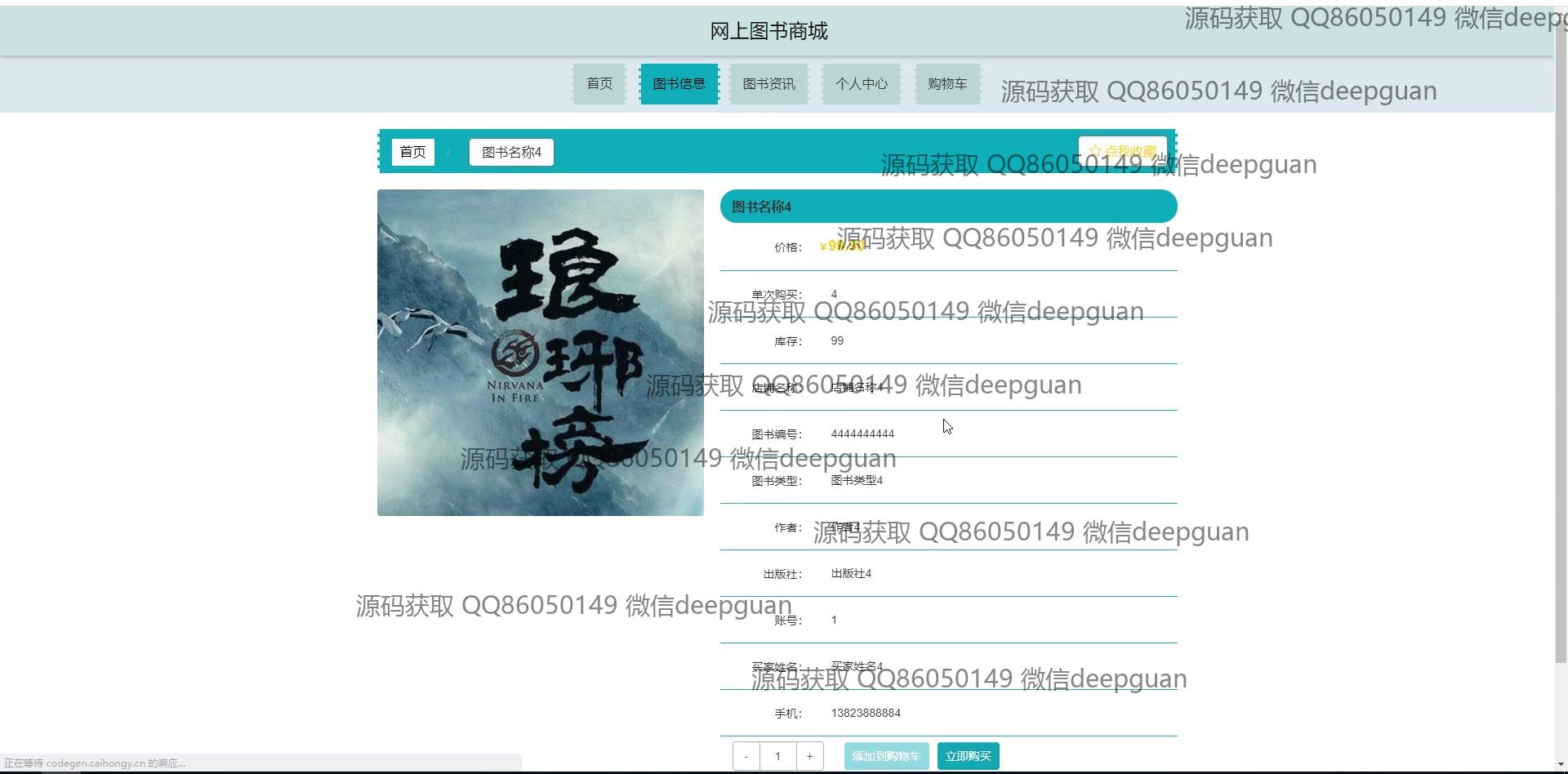Image resolution: width=1568 pixels, height=774 pixels.
Task: Select the 出版社4 value
Action: [851, 574]
